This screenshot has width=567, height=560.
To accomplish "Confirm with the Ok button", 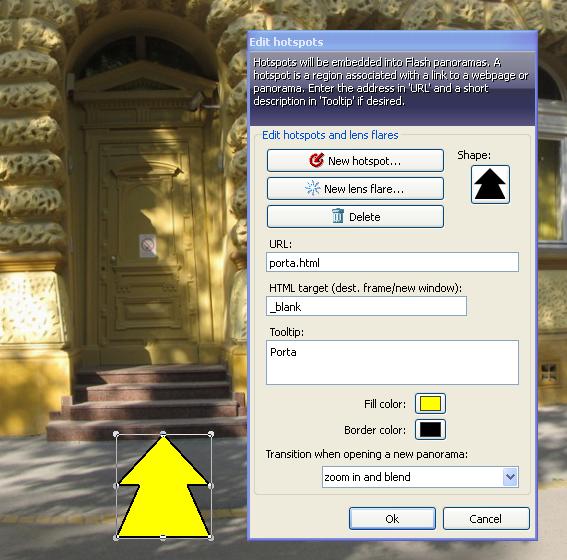I will click(392, 518).
